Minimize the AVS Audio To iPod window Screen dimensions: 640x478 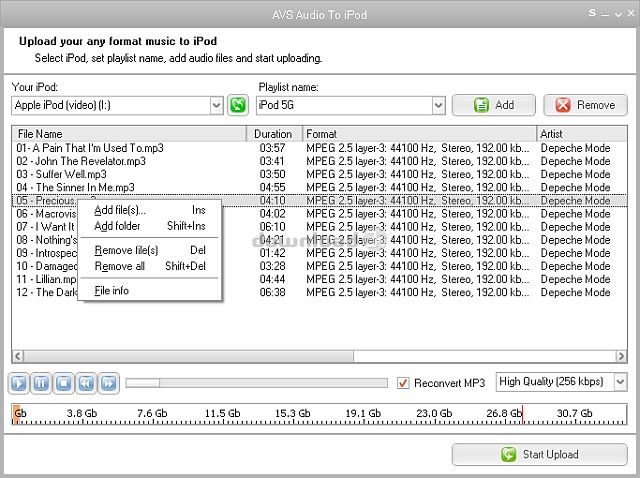[605, 14]
